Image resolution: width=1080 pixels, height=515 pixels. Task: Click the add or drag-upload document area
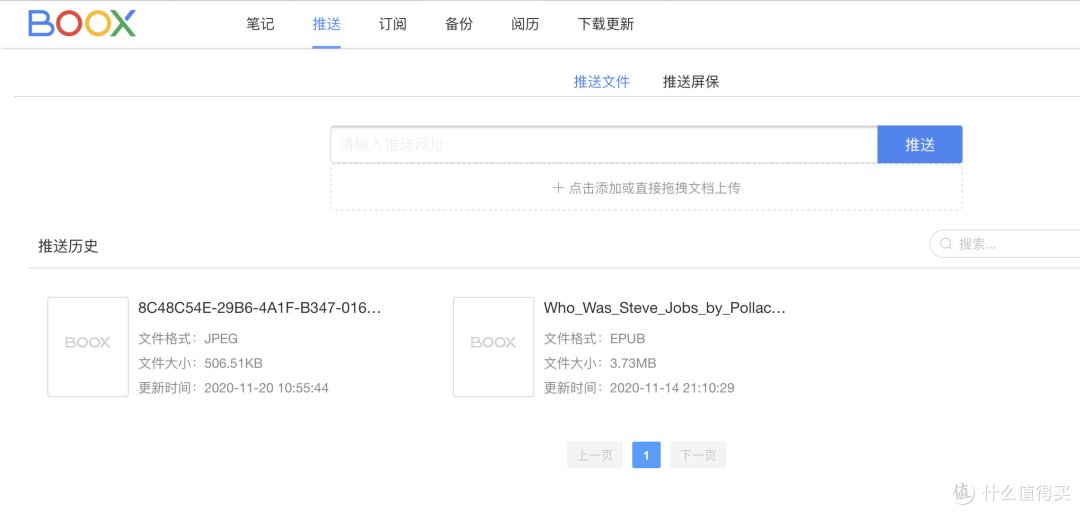coord(646,187)
